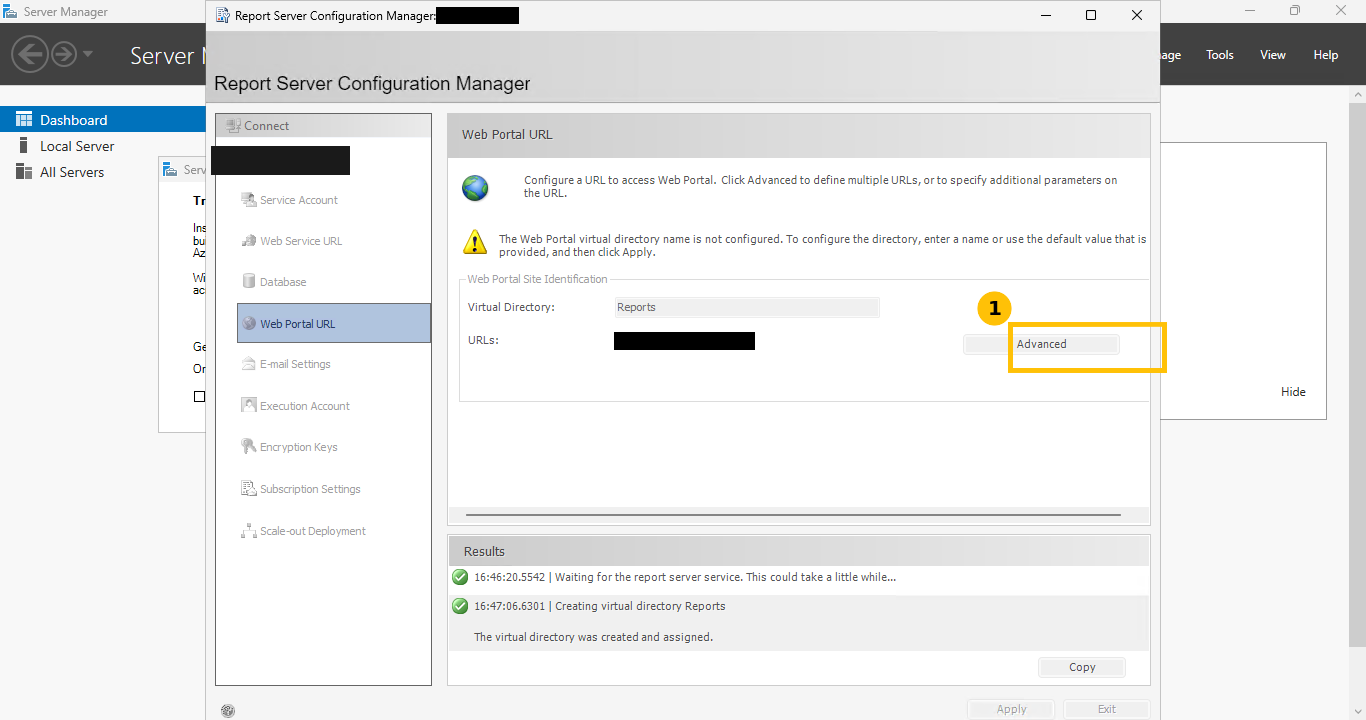The width and height of the screenshot is (1366, 720).
Task: Select Dashboard in Server Manager sidebar
Action: click(x=103, y=120)
